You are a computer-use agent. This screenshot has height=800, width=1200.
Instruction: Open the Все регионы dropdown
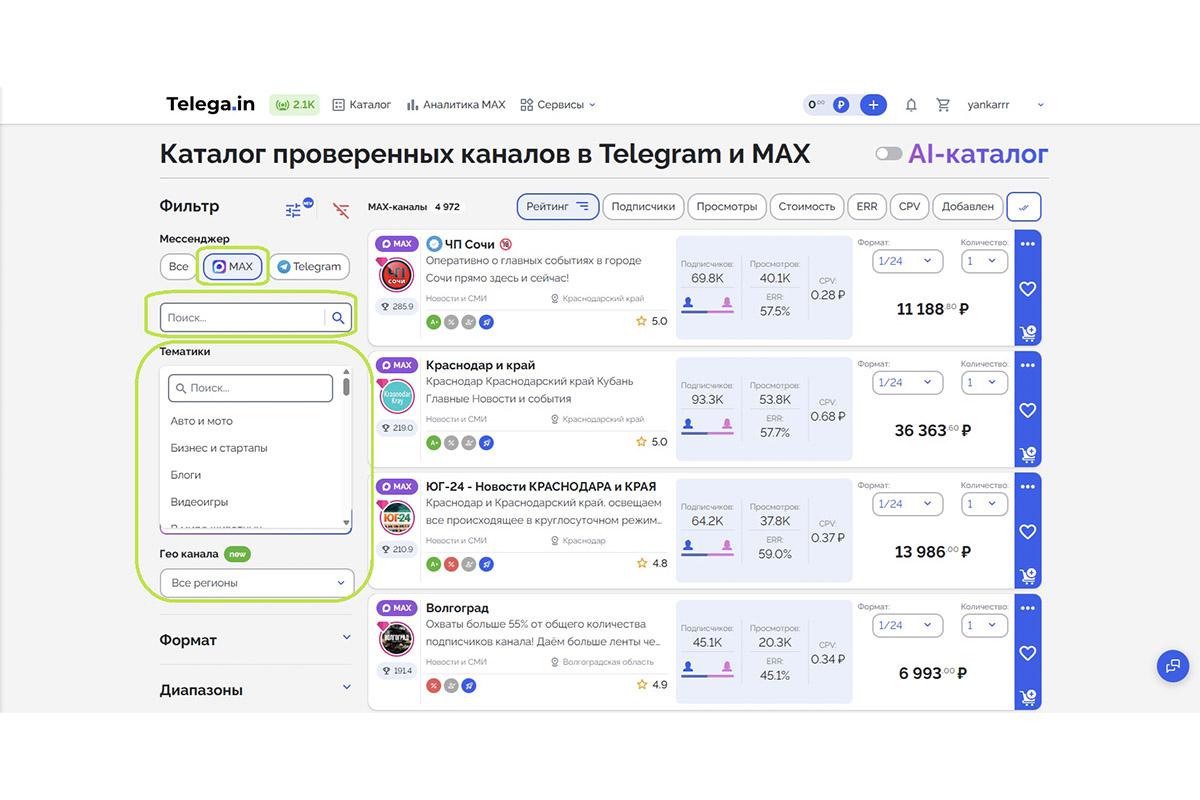click(257, 582)
